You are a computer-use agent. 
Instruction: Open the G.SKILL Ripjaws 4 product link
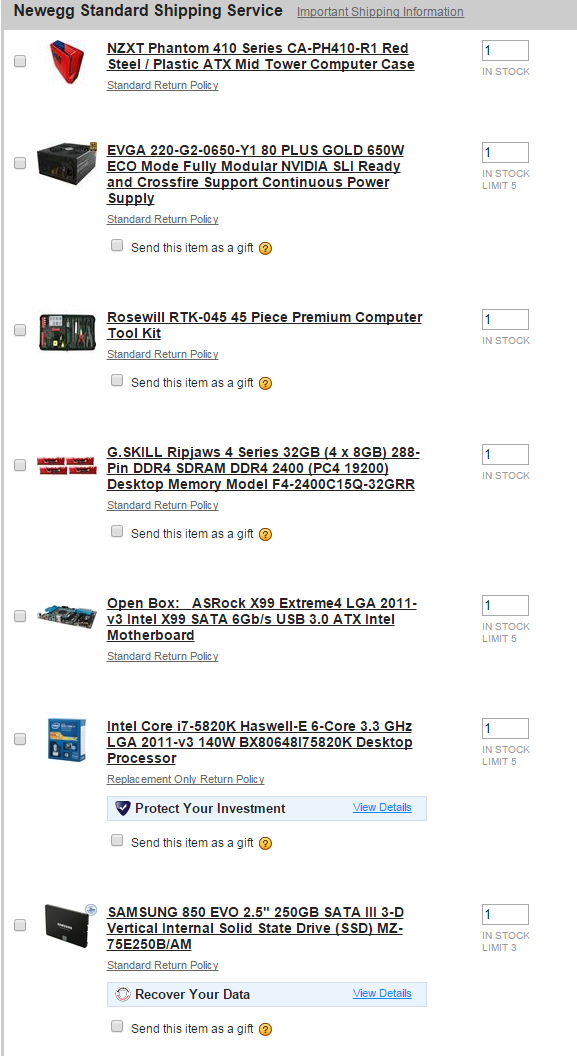pos(263,468)
